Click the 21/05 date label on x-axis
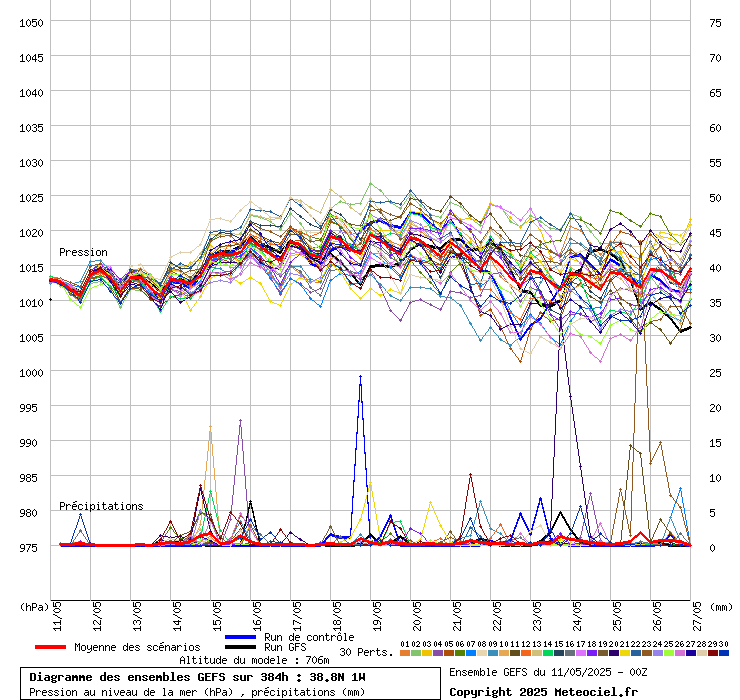The image size is (740, 700). [x=457, y=616]
